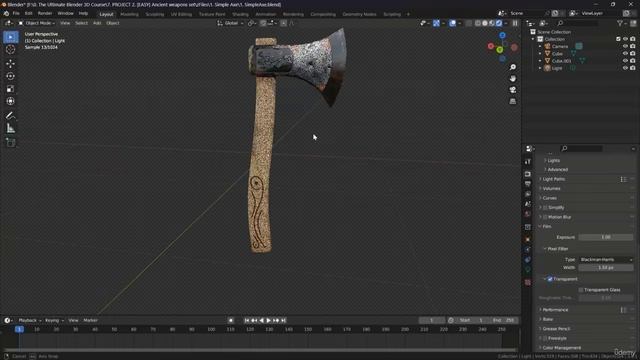Click Light Paths presets list icon
Viewport: 640px width, 360px height.
point(623,179)
